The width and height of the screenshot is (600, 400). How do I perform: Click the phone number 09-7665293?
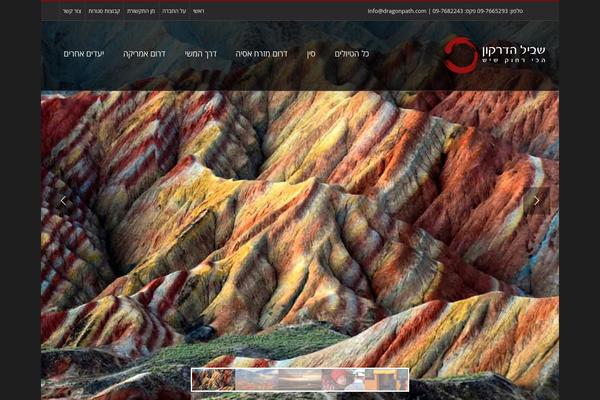(x=492, y=11)
